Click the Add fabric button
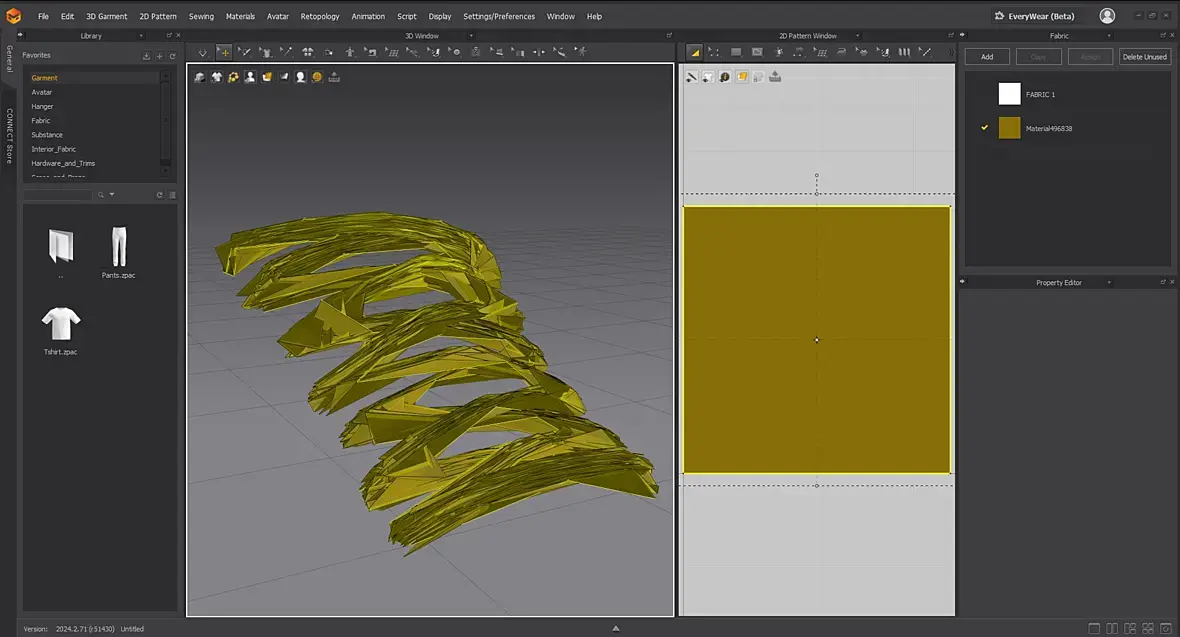 click(x=987, y=57)
